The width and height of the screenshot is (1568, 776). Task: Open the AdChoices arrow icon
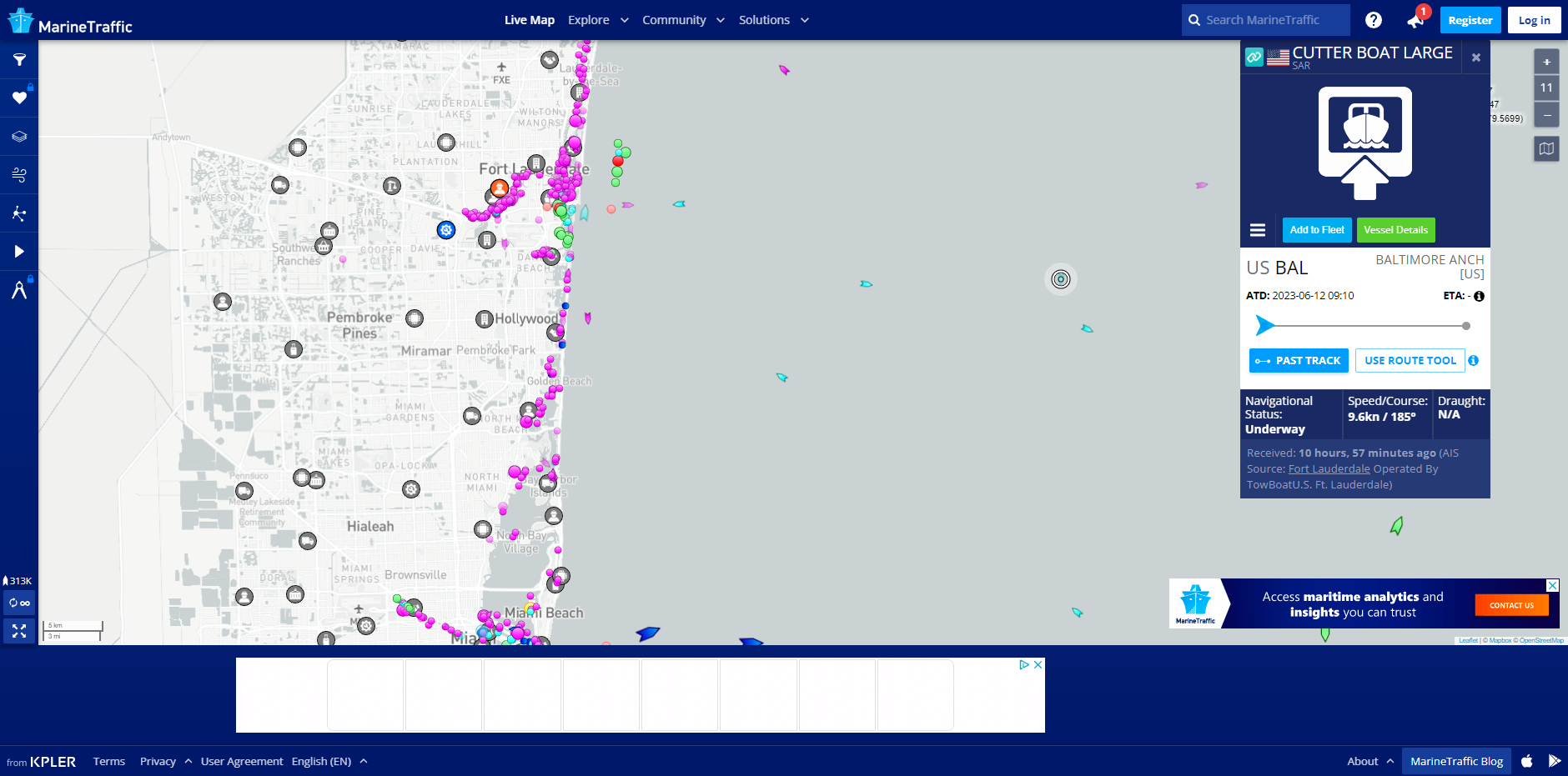(1024, 664)
